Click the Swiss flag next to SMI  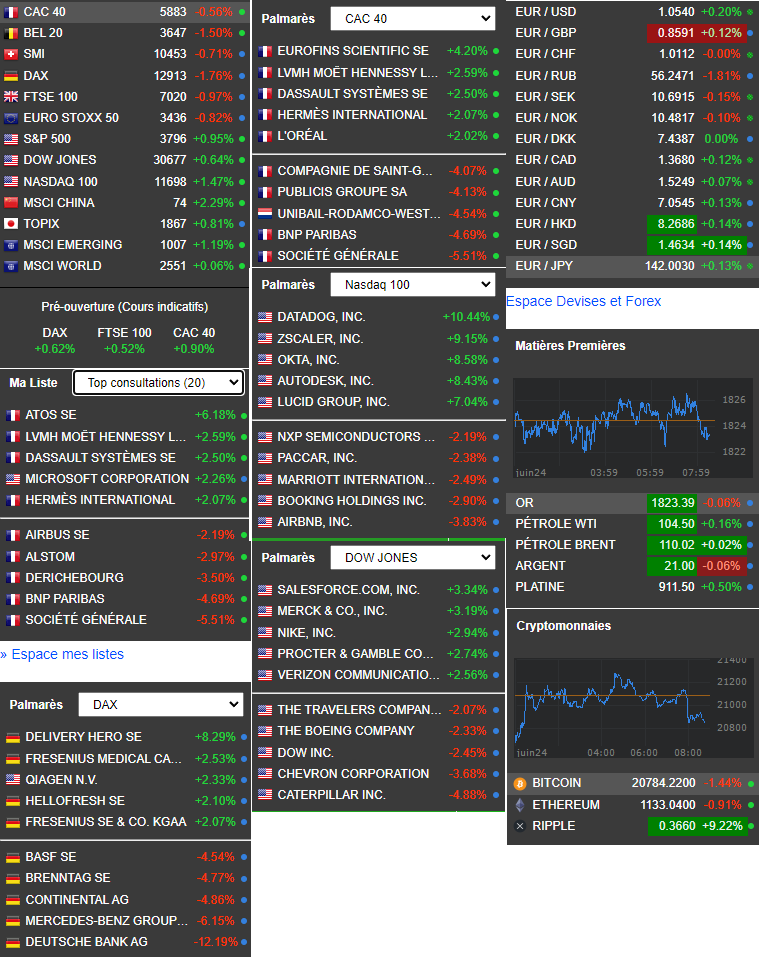[11, 54]
